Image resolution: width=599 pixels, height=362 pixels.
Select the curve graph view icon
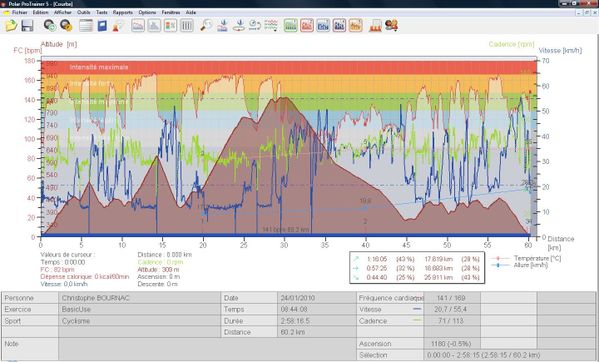point(138,26)
